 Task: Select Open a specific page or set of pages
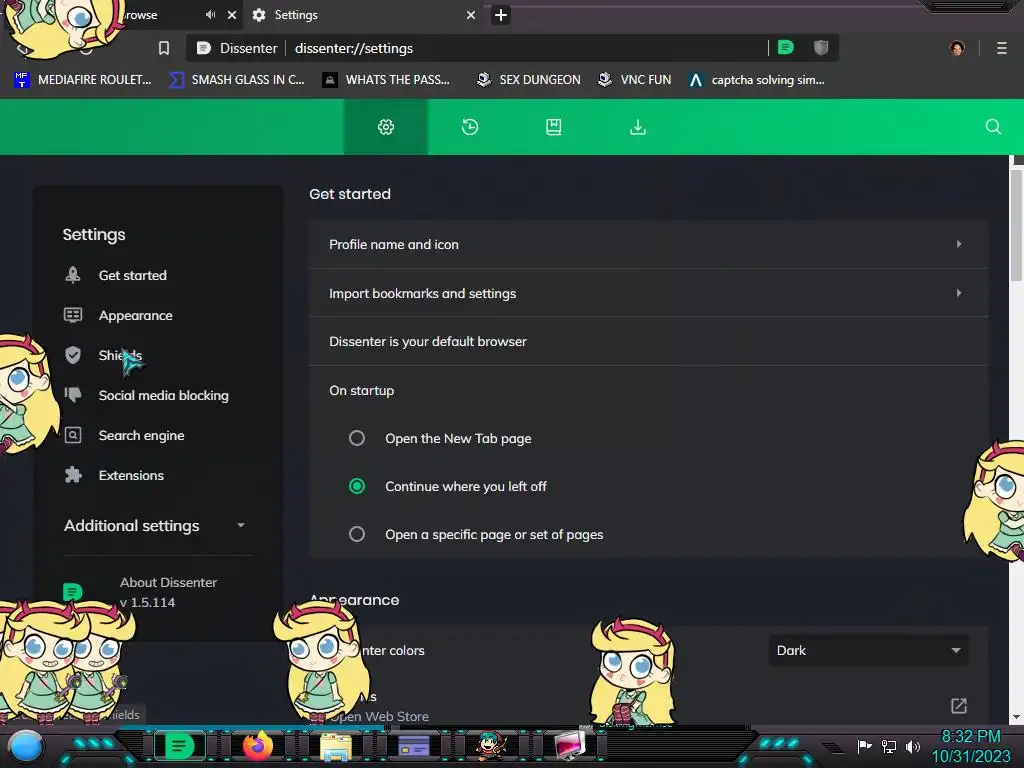tap(357, 534)
